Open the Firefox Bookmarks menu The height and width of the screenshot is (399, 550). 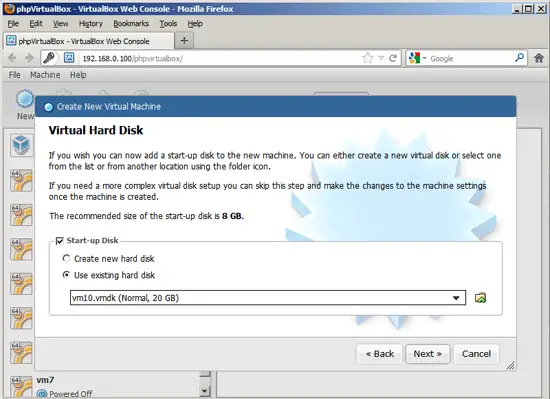pos(131,23)
